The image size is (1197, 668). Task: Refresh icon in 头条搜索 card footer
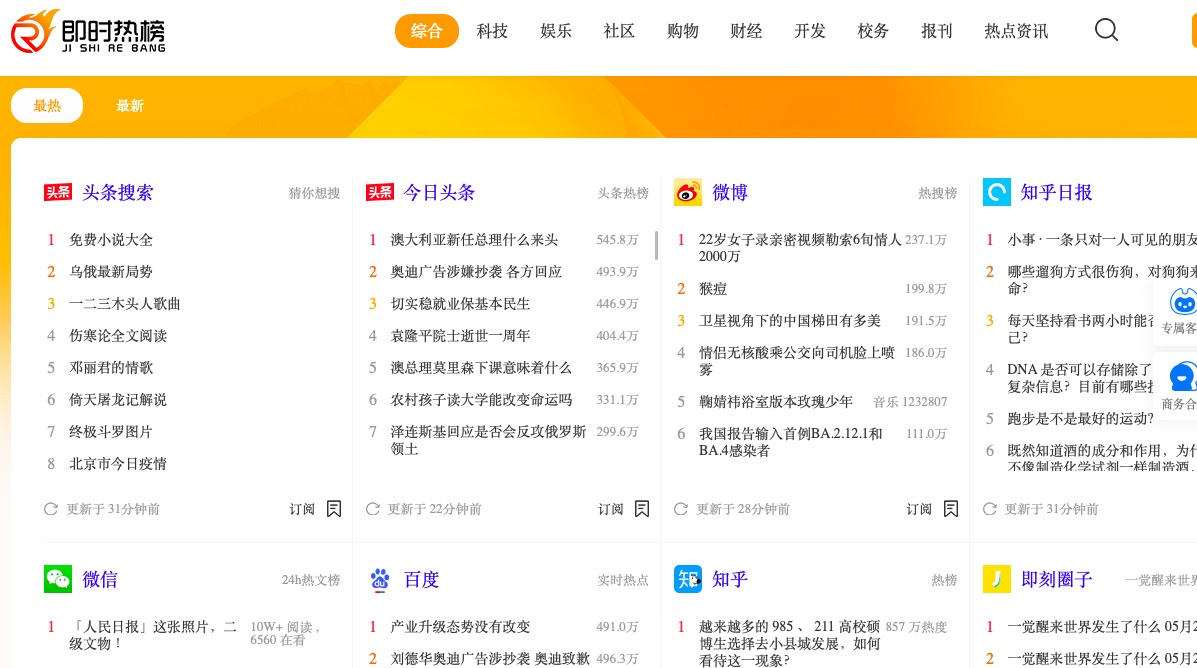click(x=51, y=509)
